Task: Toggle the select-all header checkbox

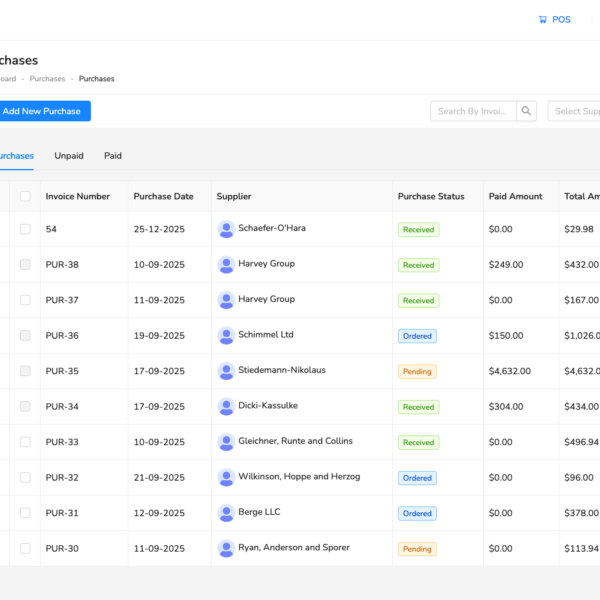Action: pos(25,196)
